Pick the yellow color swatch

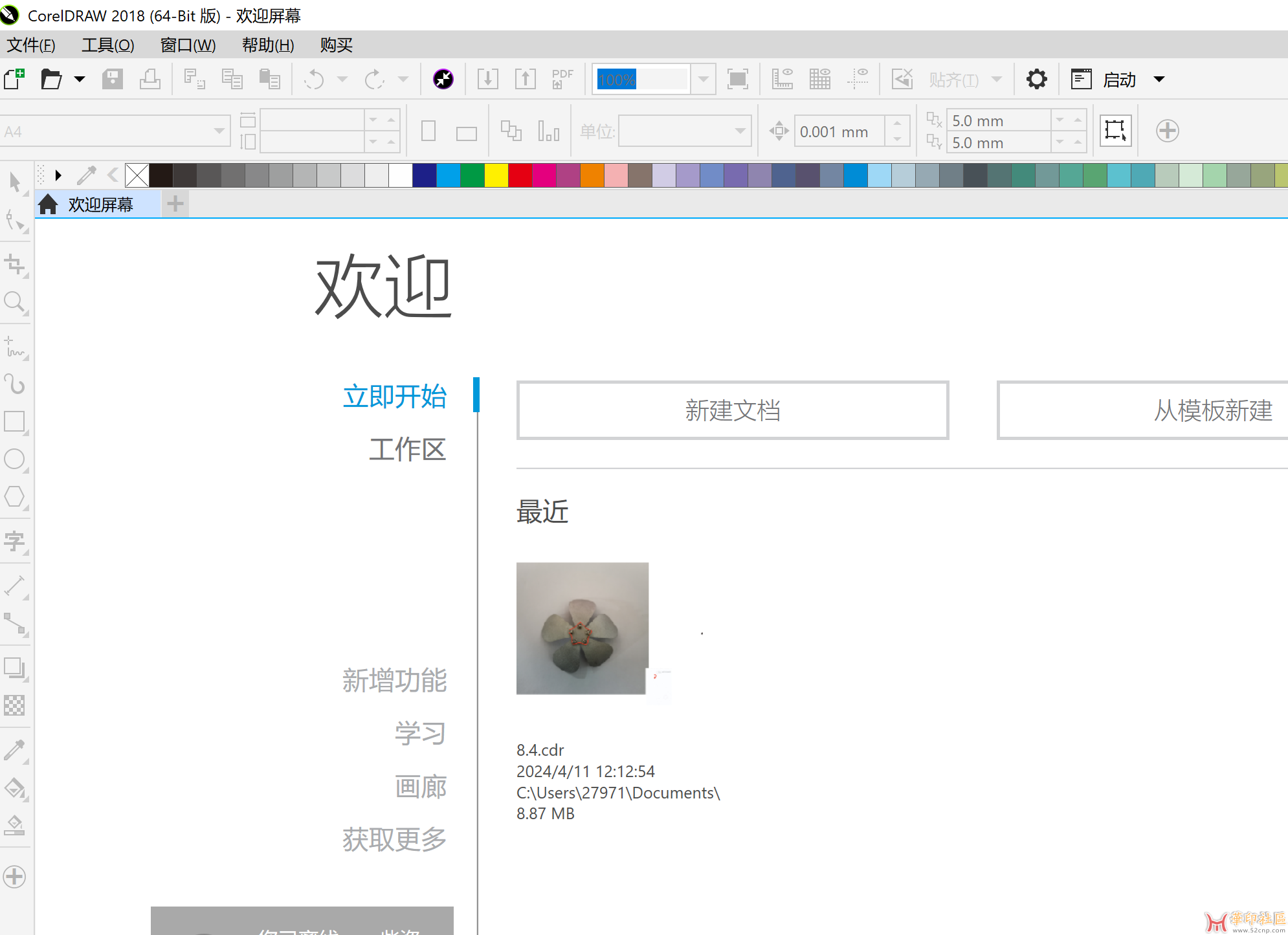(x=496, y=175)
